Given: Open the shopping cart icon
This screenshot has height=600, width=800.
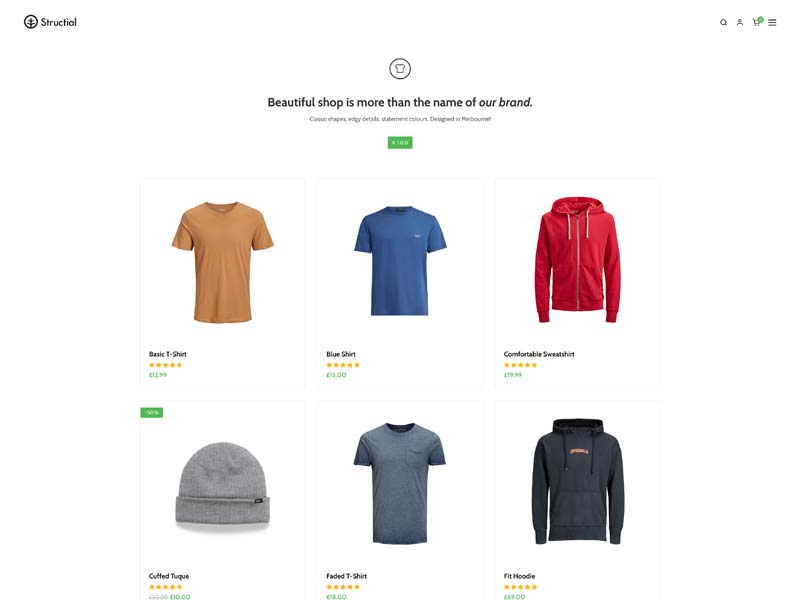Looking at the screenshot, I should tap(757, 21).
